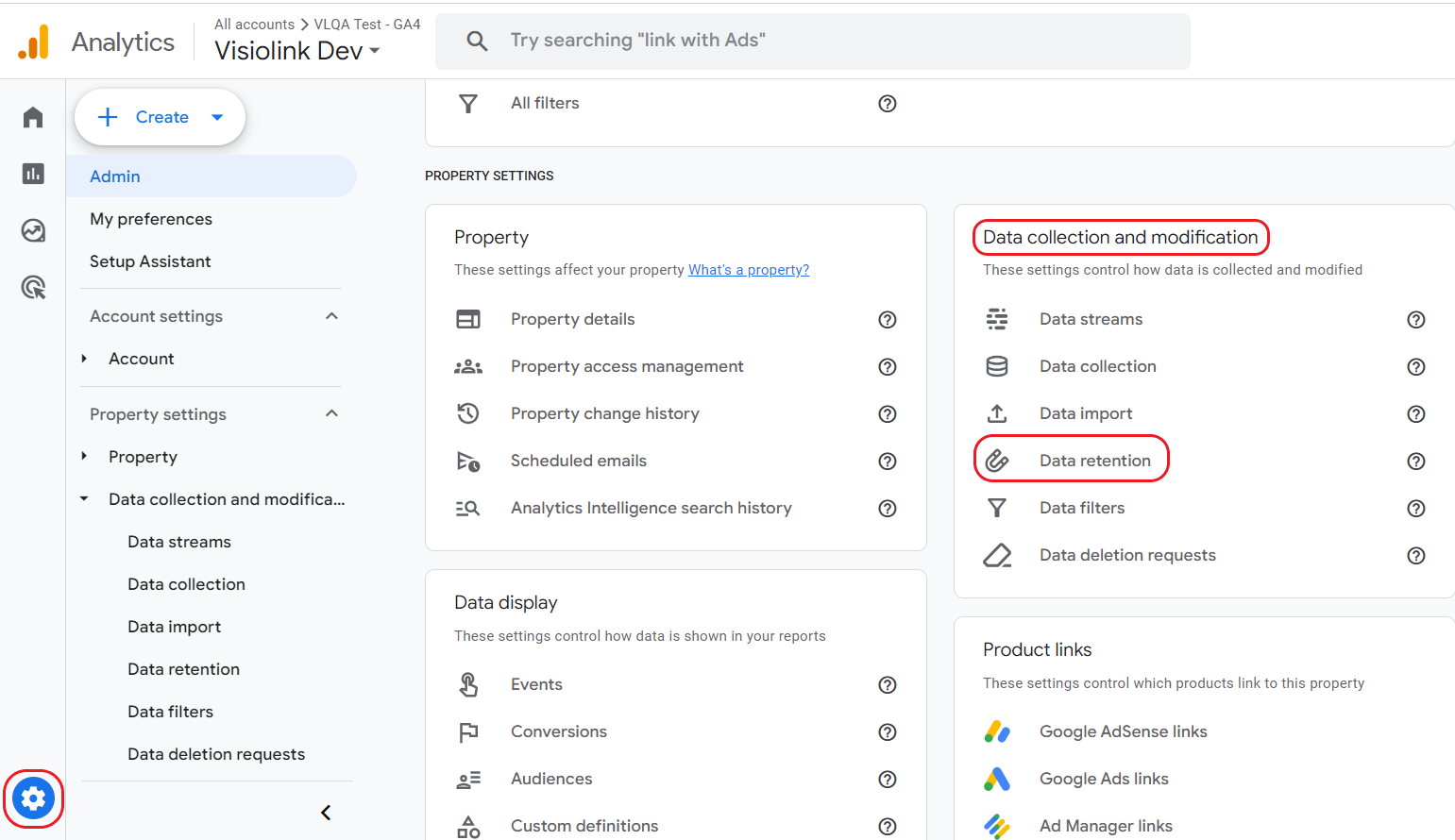This screenshot has width=1455, height=840.
Task: Open the "What's a property?" link
Action: (x=749, y=270)
